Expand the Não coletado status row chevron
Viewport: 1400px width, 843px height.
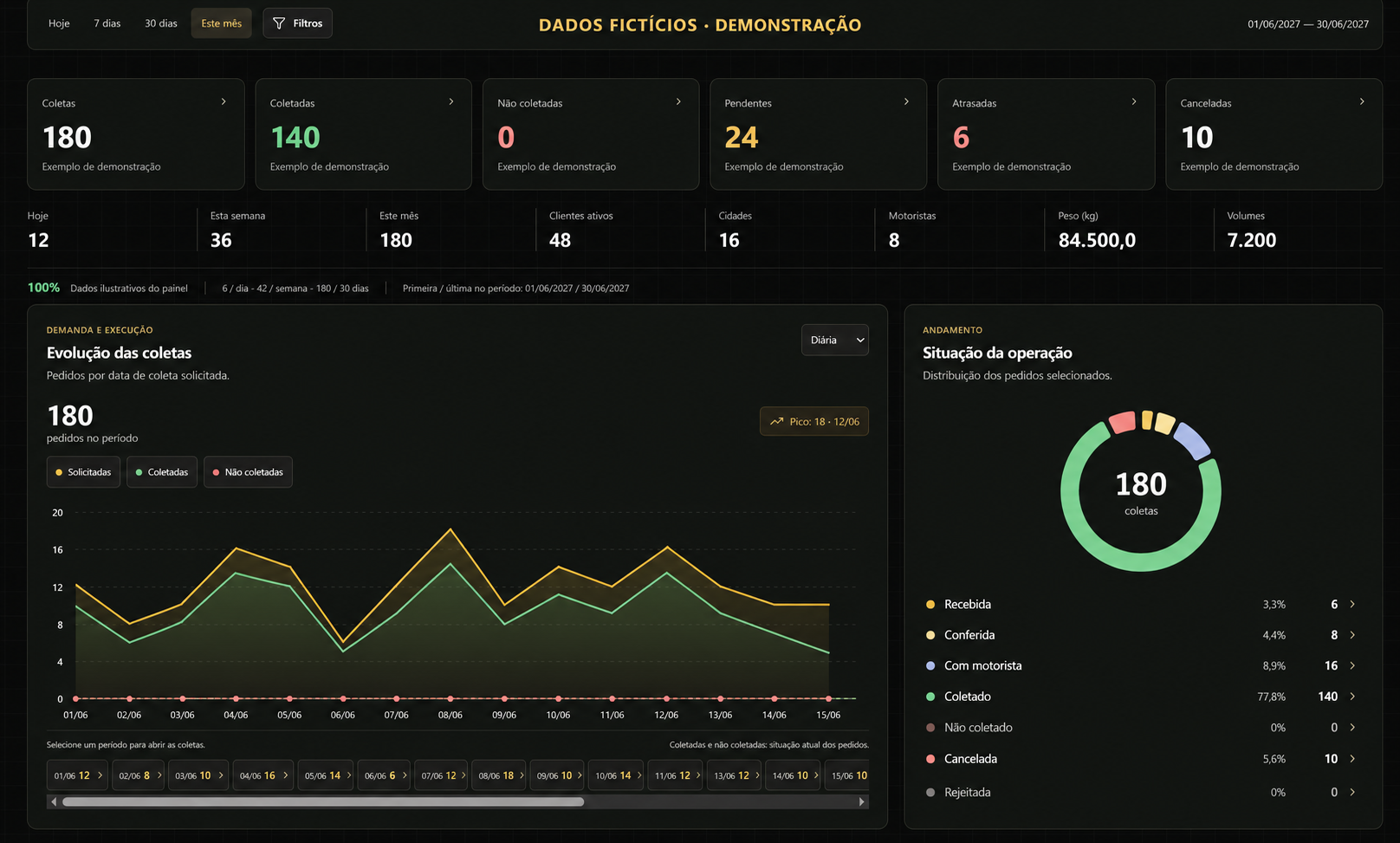(x=1352, y=728)
